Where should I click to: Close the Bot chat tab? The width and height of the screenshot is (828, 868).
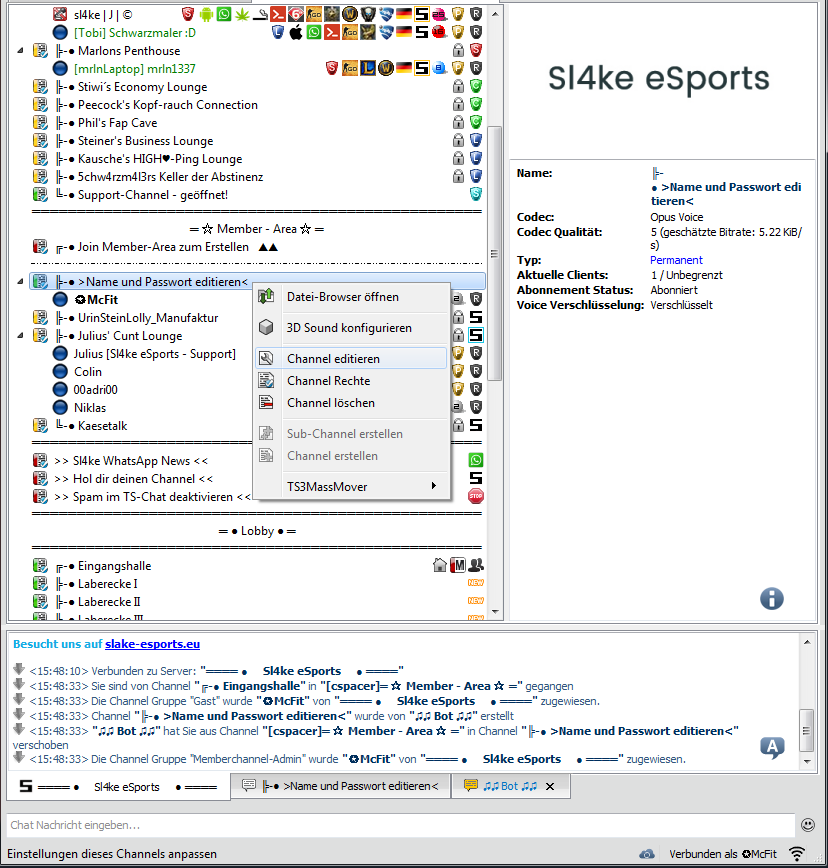click(x=550, y=786)
